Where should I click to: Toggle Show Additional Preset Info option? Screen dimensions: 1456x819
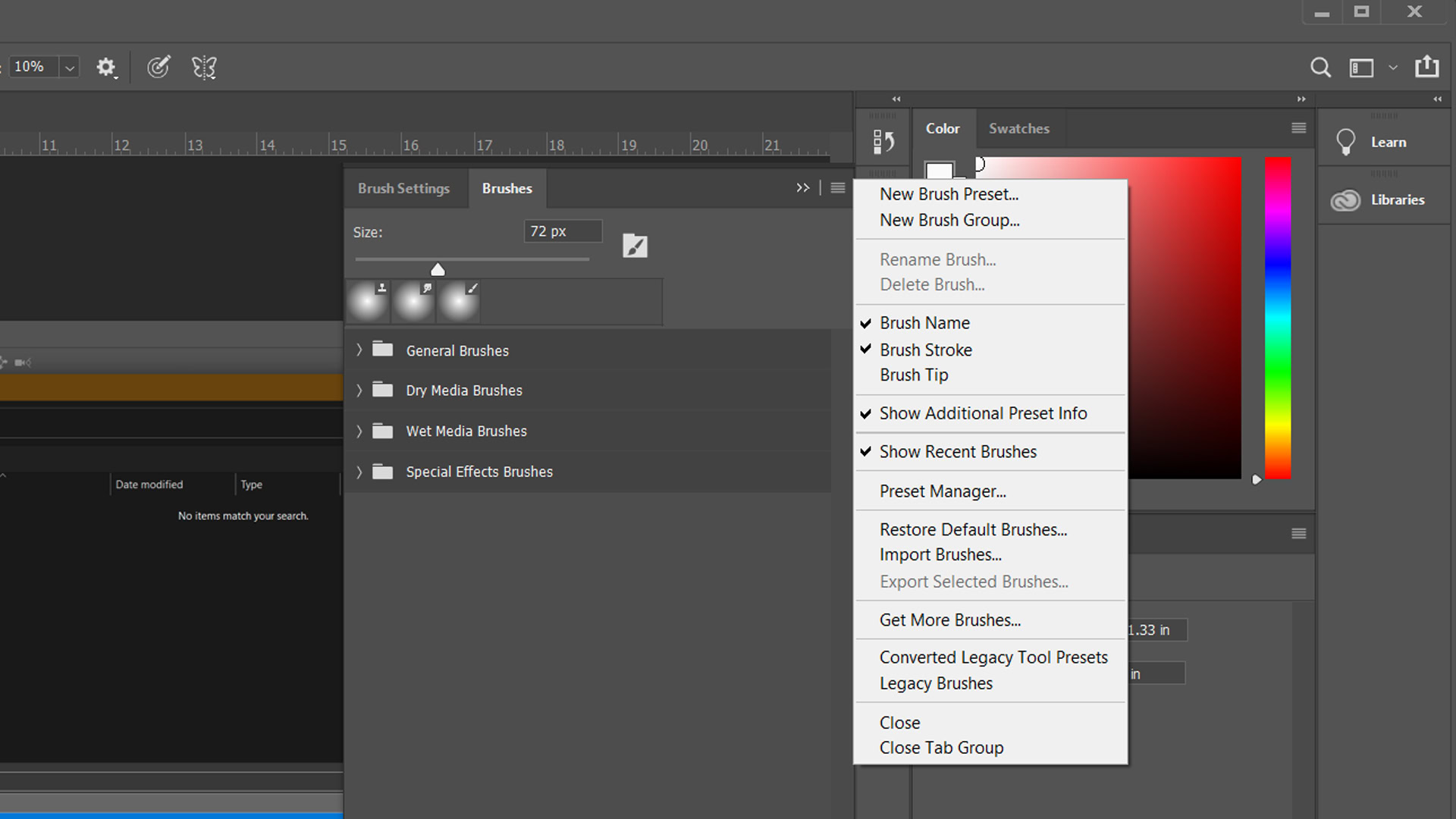(x=982, y=413)
